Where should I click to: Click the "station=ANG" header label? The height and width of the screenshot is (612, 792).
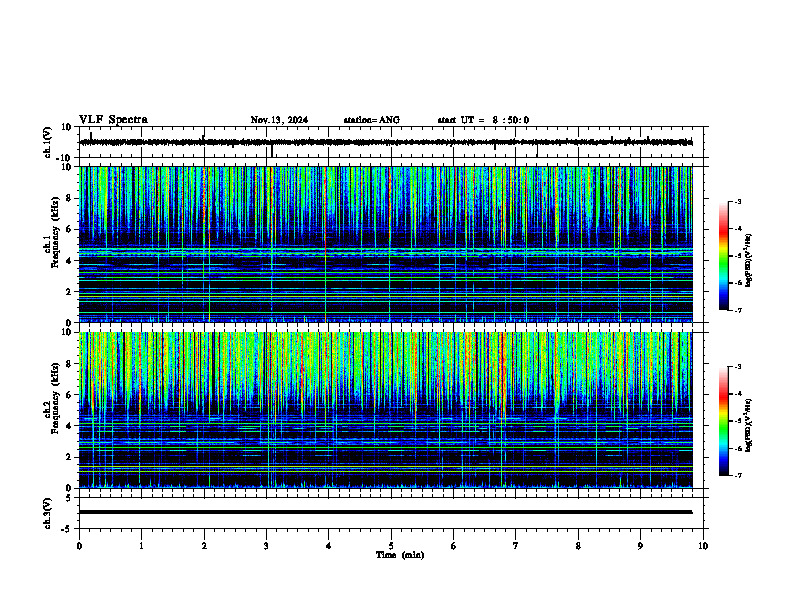(372, 120)
